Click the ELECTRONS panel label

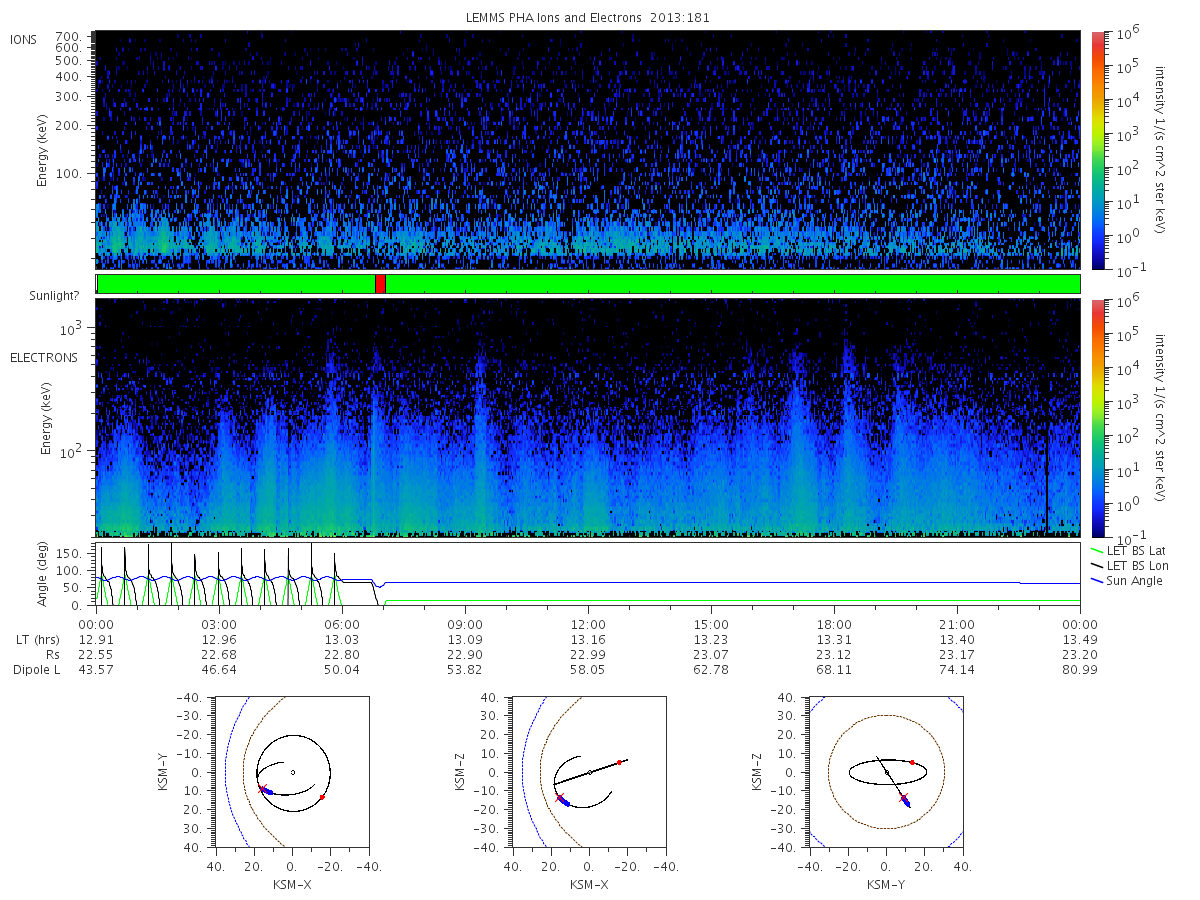point(44,357)
